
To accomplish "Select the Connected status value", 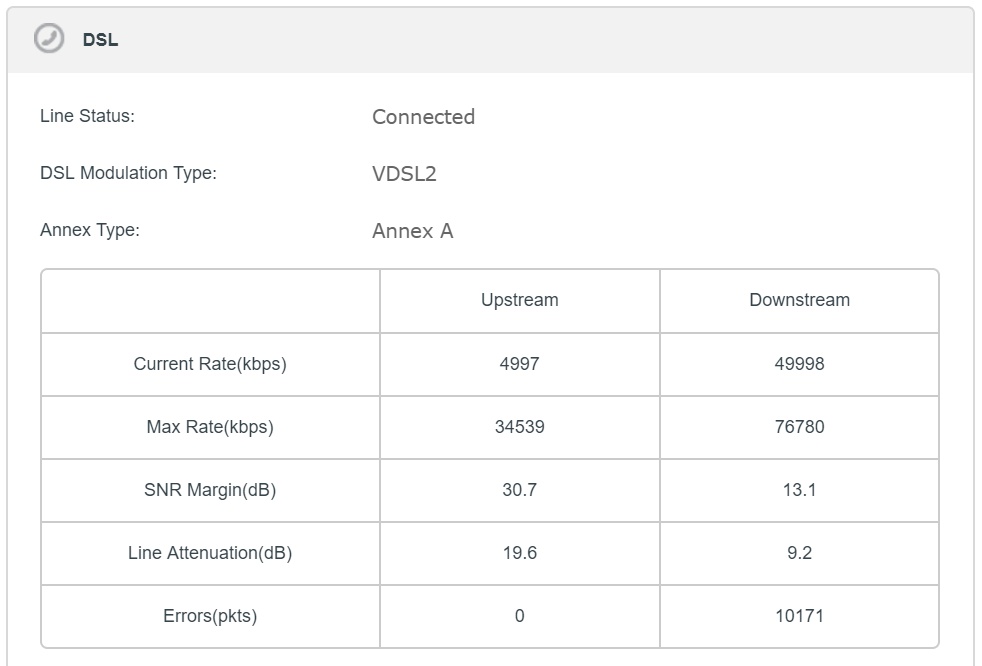I will (x=423, y=117).
